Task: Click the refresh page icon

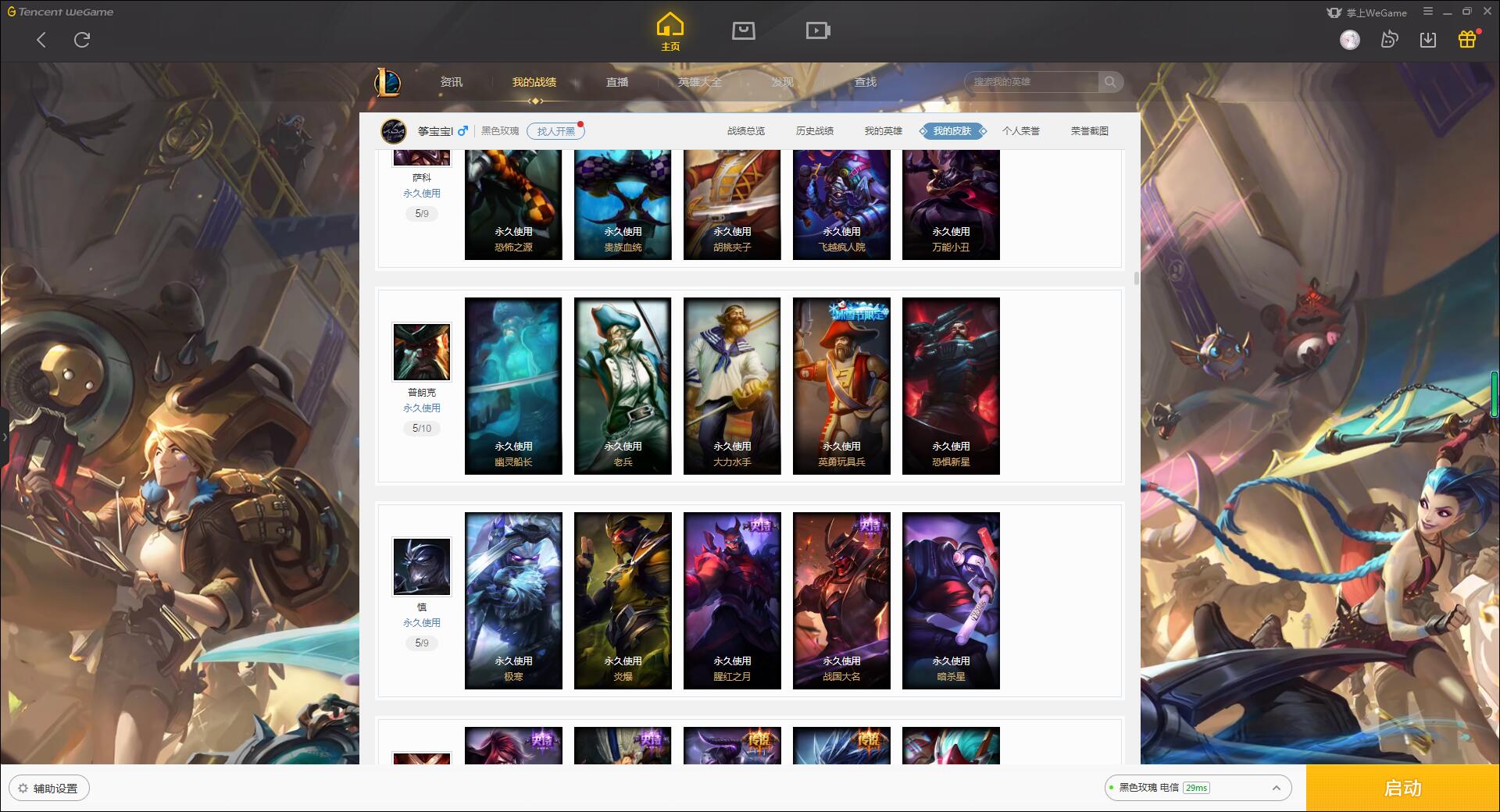Action: point(82,40)
